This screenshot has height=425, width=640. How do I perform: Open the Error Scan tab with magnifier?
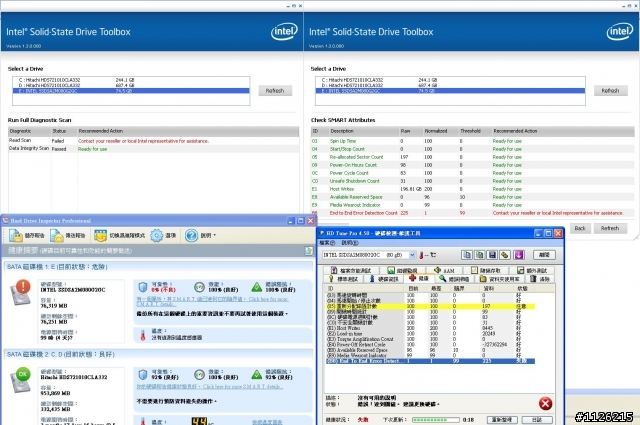point(455,279)
